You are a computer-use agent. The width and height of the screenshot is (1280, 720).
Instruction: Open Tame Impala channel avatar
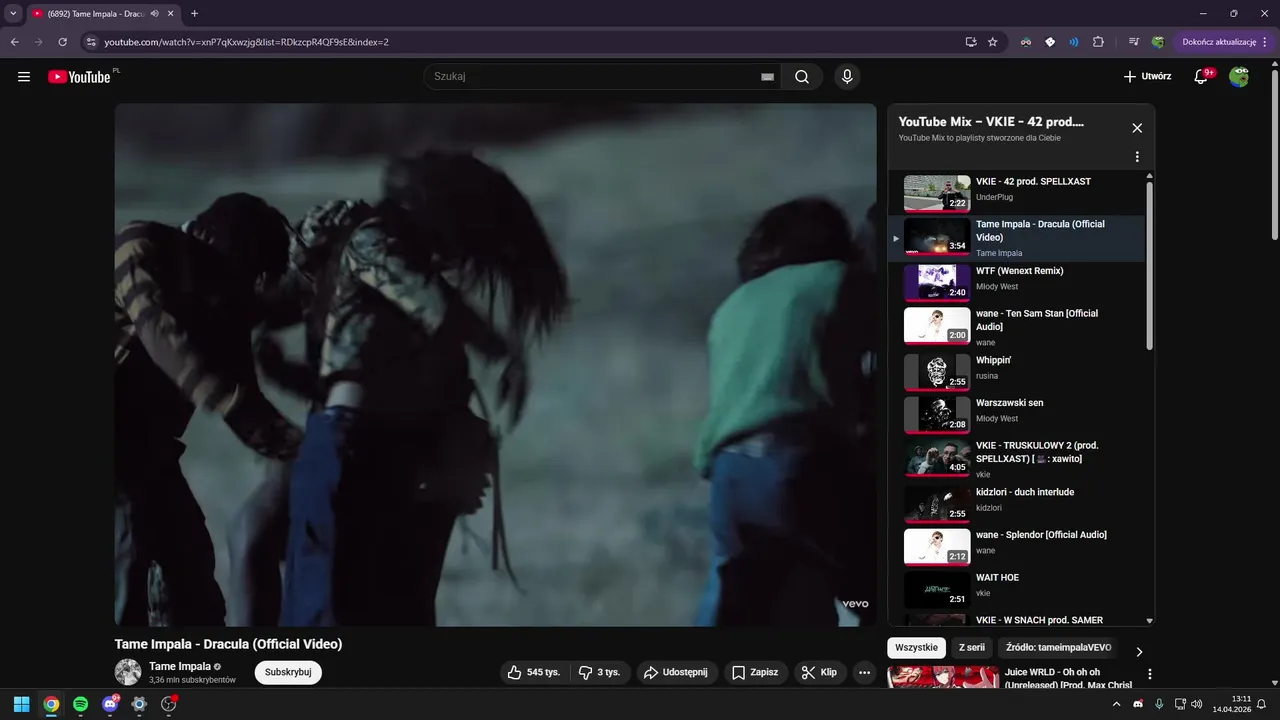point(128,672)
